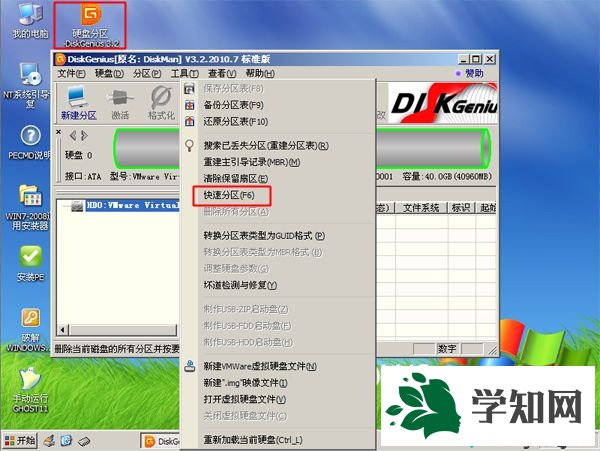Open the 文件(F) menu
Image resolution: width=600 pixels, height=451 pixels.
click(71, 73)
